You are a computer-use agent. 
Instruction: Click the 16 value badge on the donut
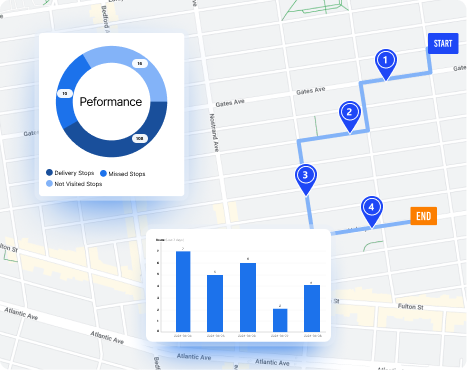[140, 63]
